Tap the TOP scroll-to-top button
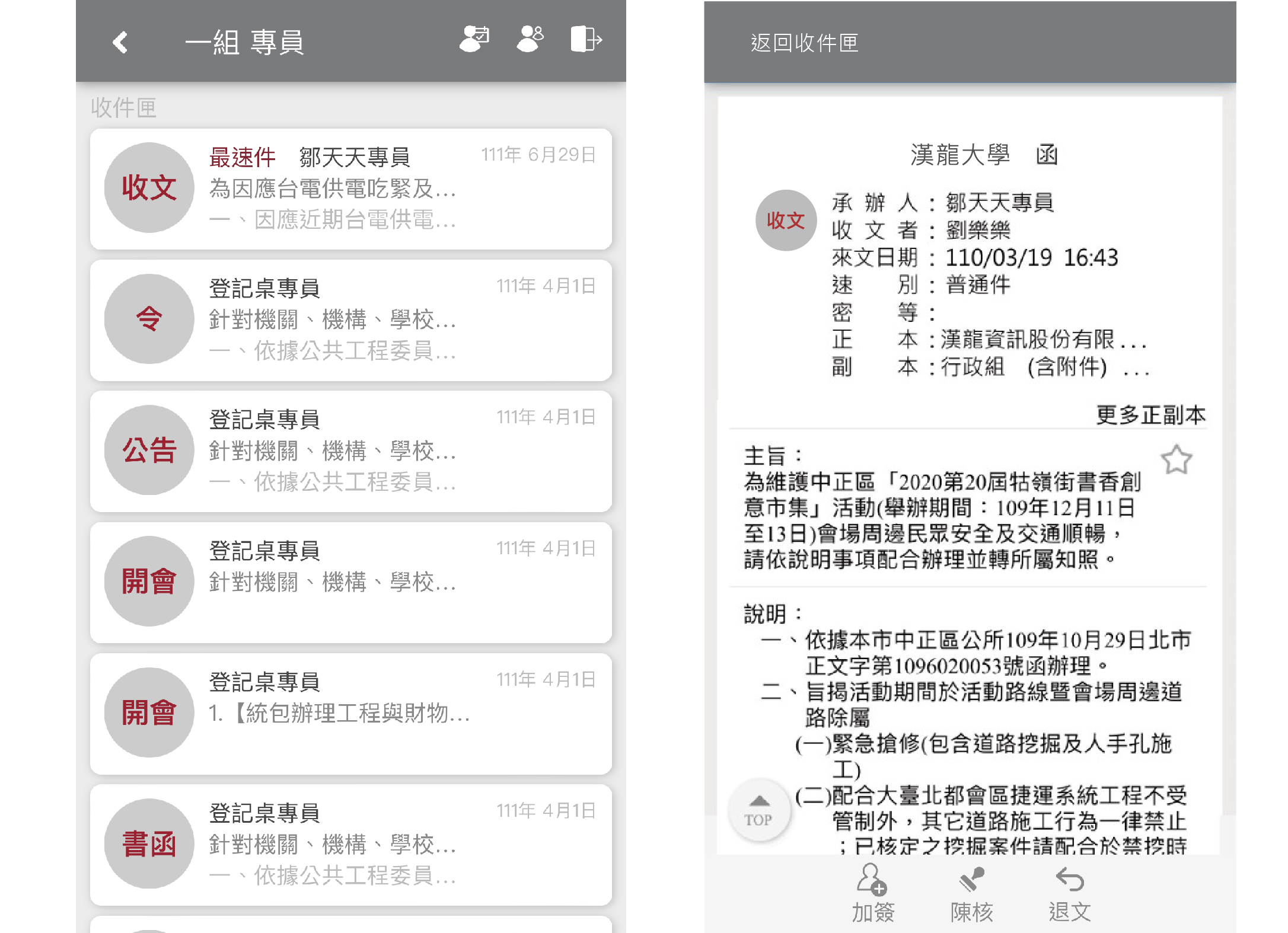 [759, 810]
